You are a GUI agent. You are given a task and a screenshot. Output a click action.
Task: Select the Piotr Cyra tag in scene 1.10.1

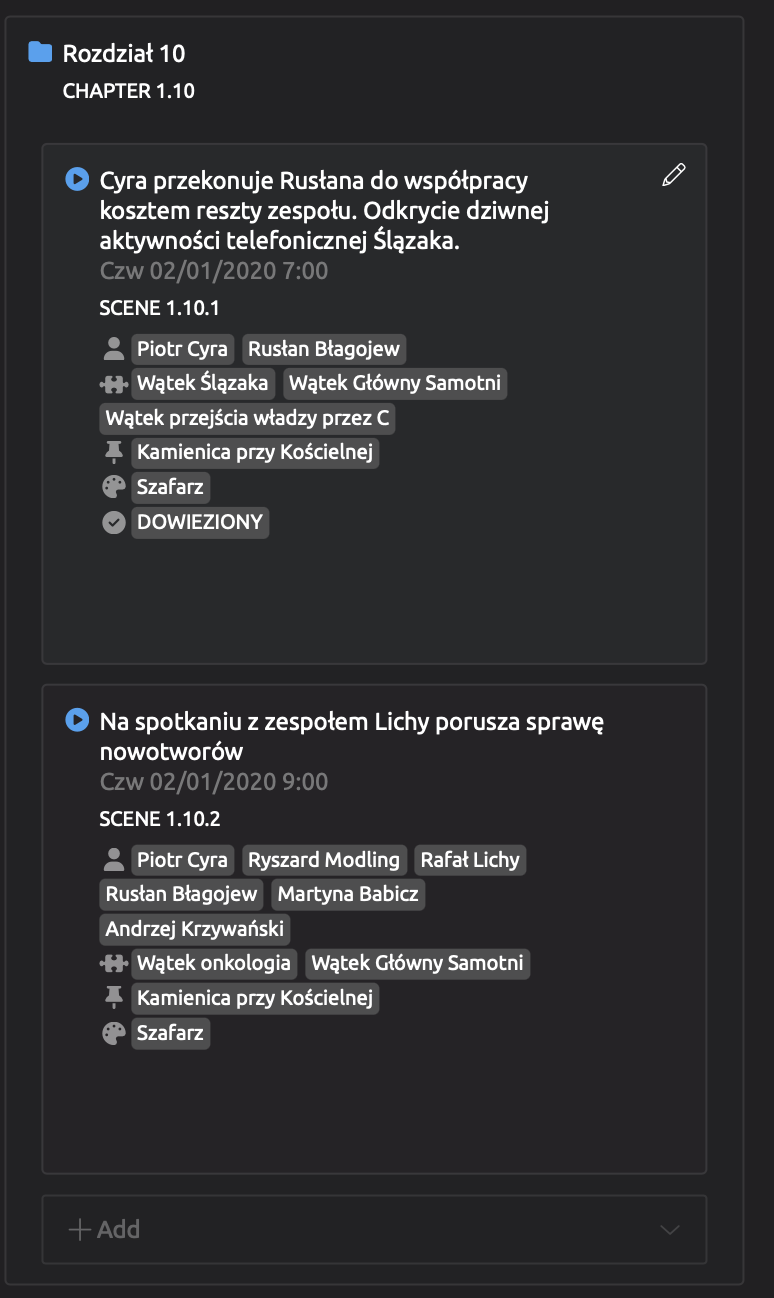183,349
